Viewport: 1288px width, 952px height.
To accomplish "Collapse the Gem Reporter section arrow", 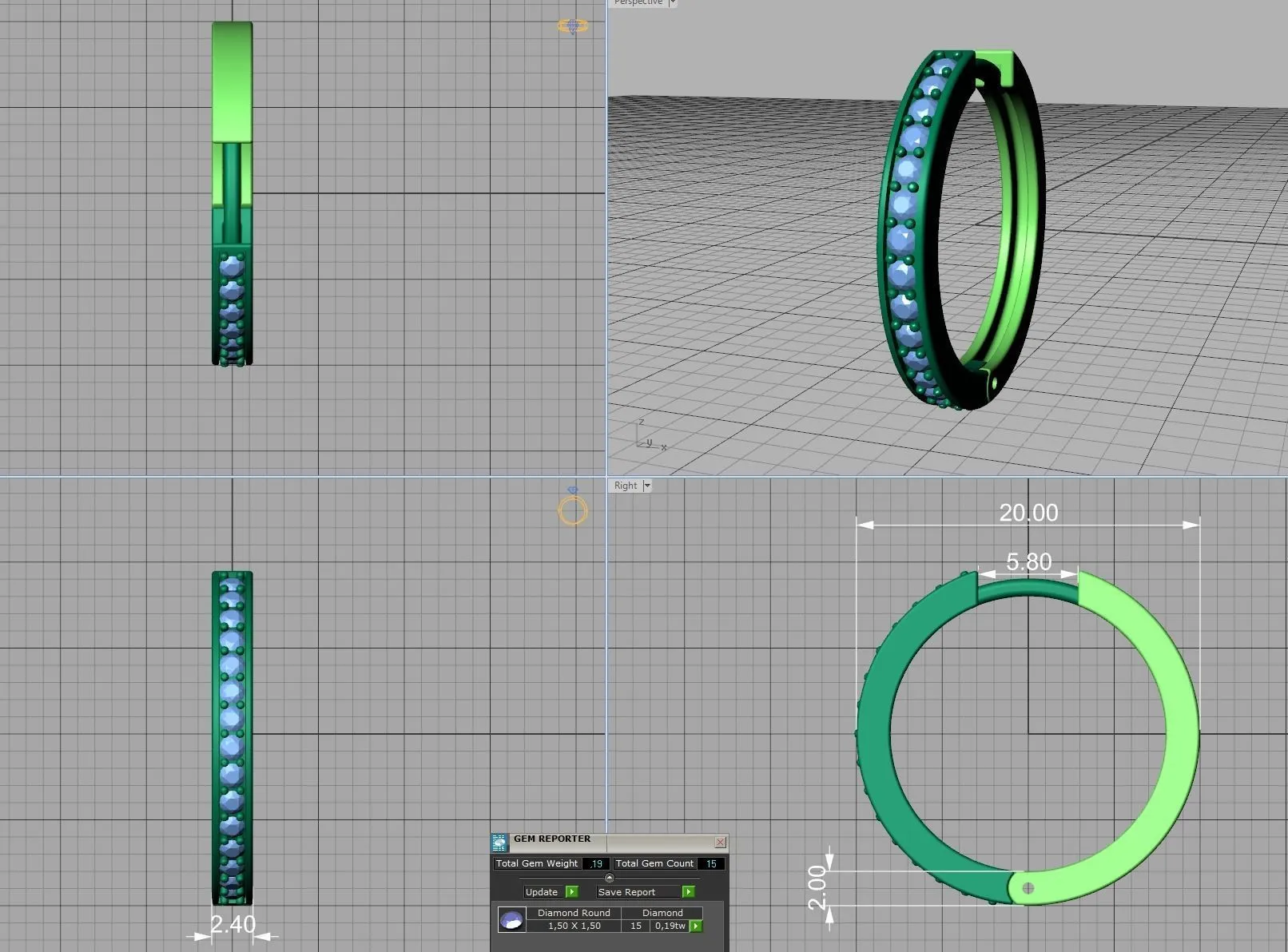I will tap(610, 878).
